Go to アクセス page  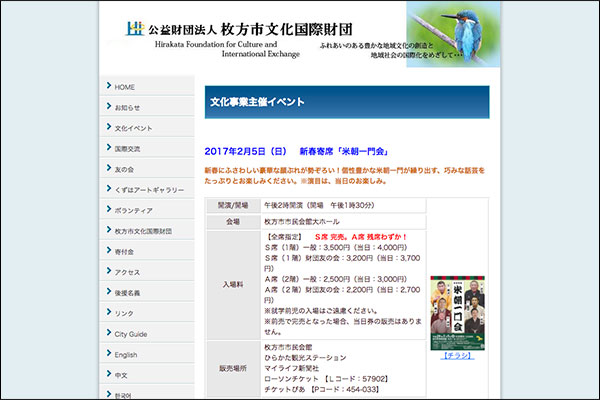(127, 272)
